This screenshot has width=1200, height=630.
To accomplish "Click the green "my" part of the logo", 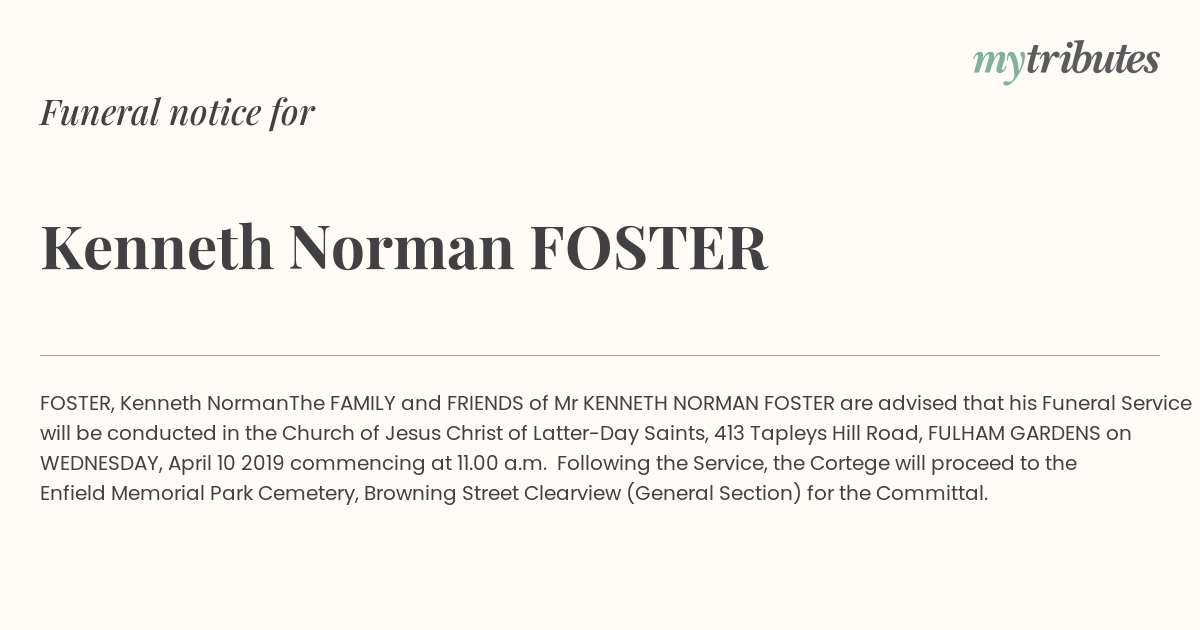I will pos(998,62).
